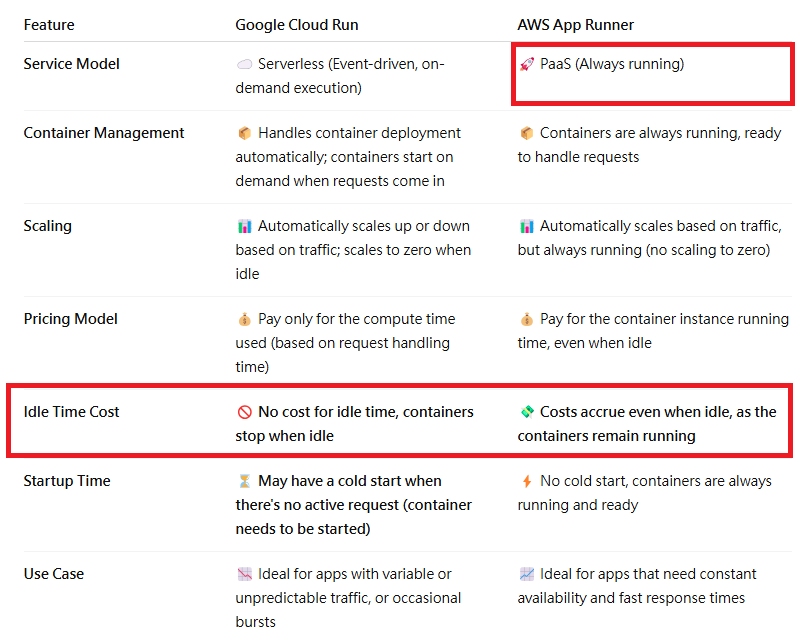
Task: Click the chart icon before Automatically scales based on traffic
Action: coord(527,226)
